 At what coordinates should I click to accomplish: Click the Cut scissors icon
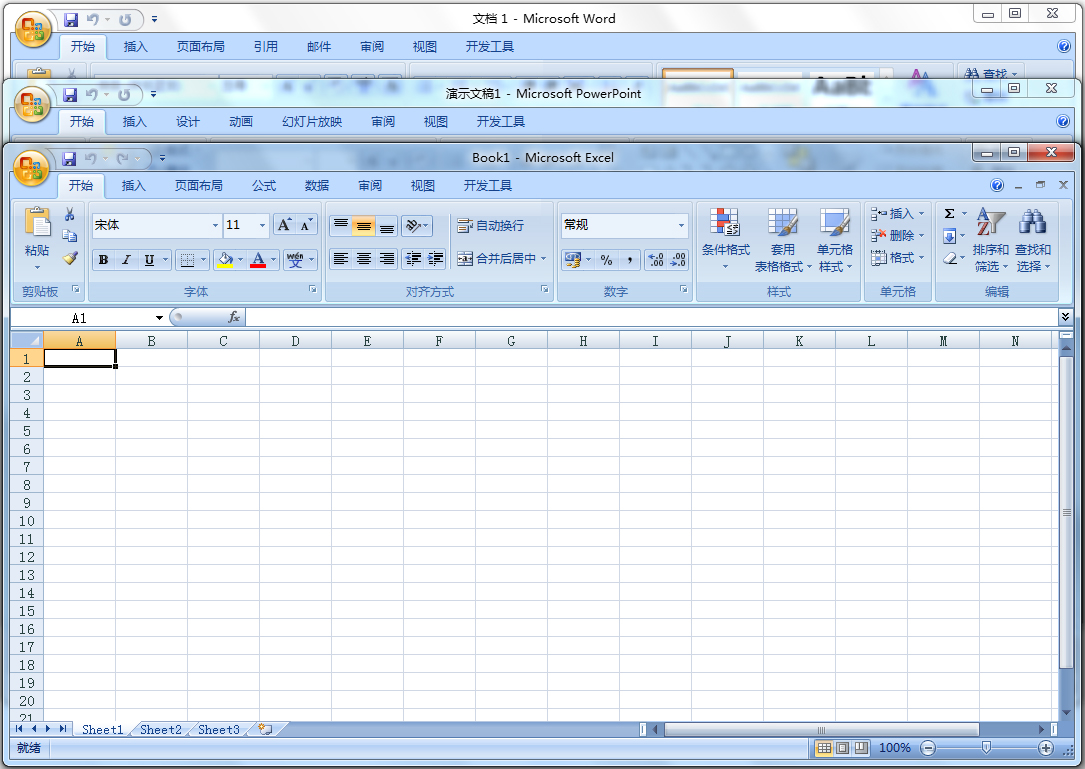(70, 214)
